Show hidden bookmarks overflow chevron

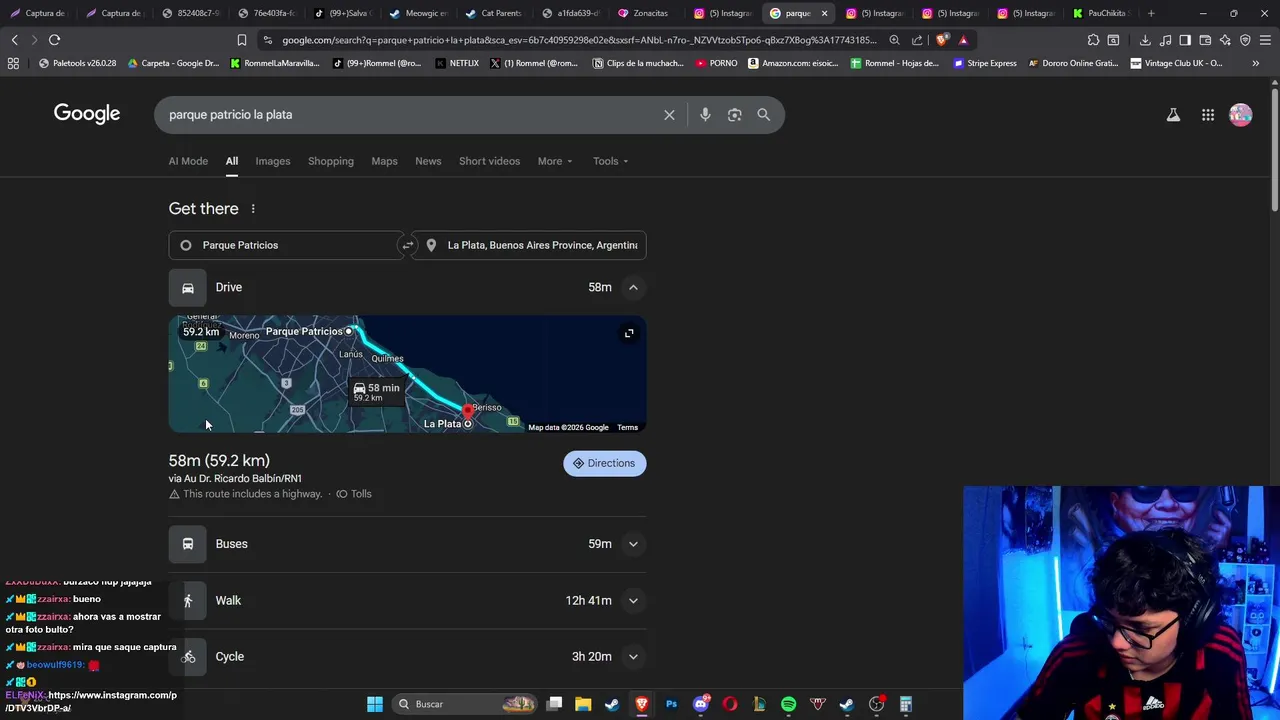(1256, 63)
